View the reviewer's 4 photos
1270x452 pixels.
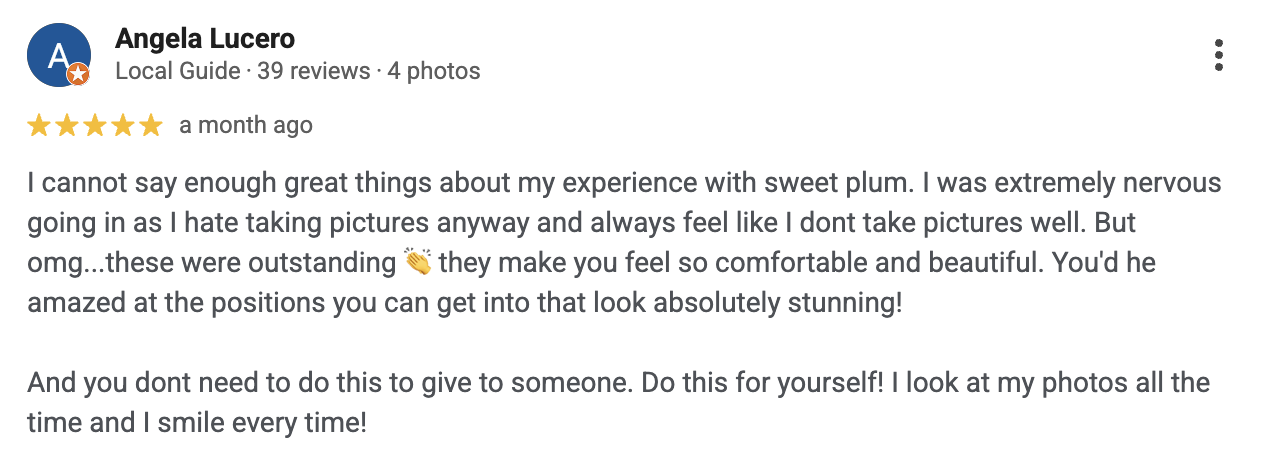pos(434,71)
